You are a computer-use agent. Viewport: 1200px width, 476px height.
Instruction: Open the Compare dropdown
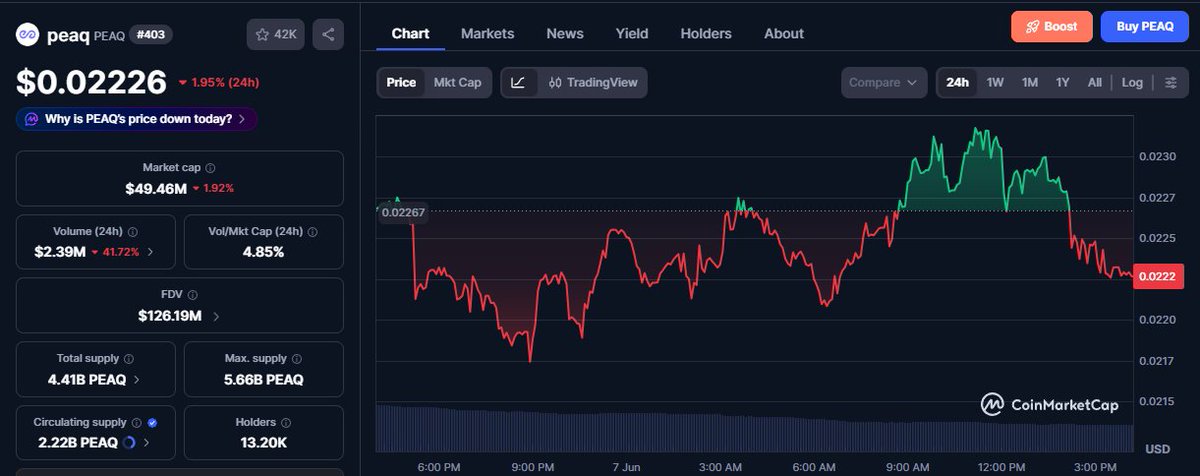tap(884, 82)
